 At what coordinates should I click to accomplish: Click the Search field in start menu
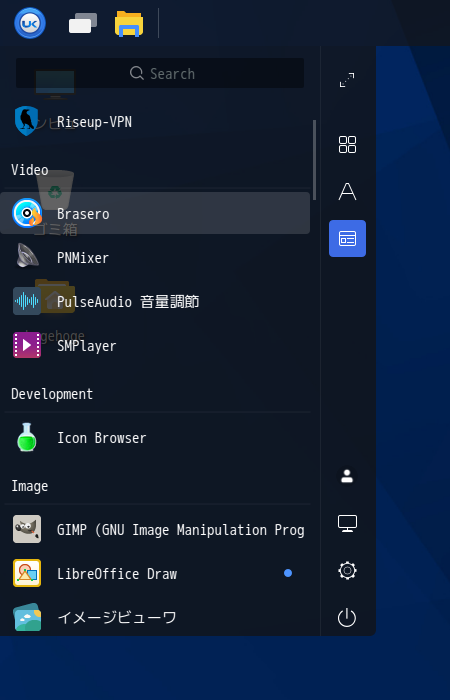(x=160, y=73)
